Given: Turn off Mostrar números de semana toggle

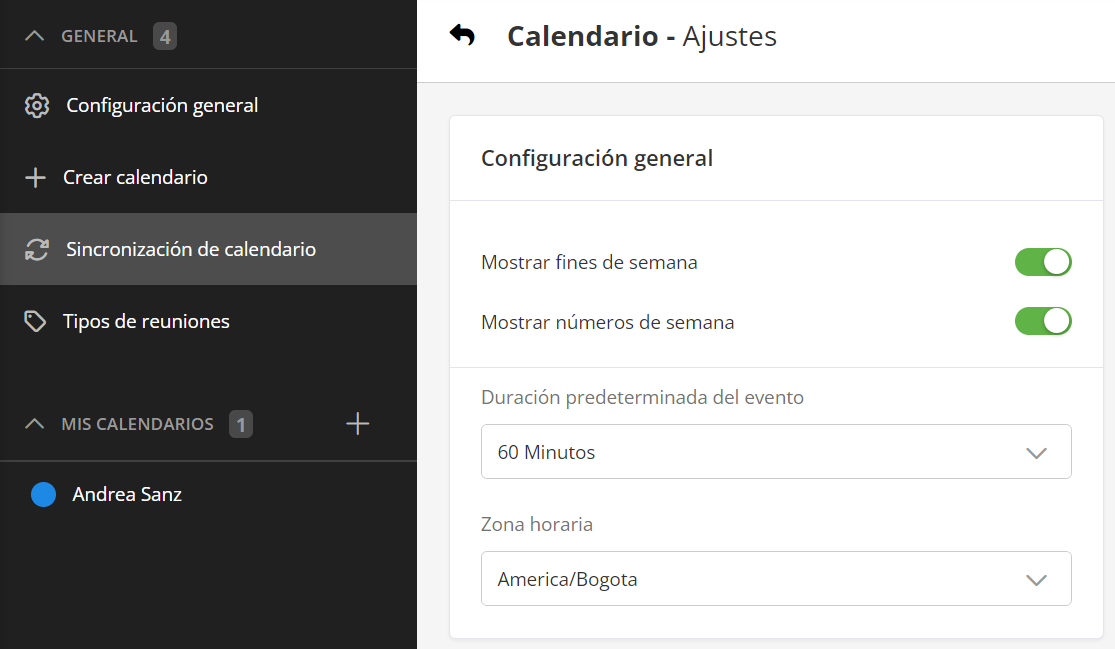Looking at the screenshot, I should [x=1043, y=321].
